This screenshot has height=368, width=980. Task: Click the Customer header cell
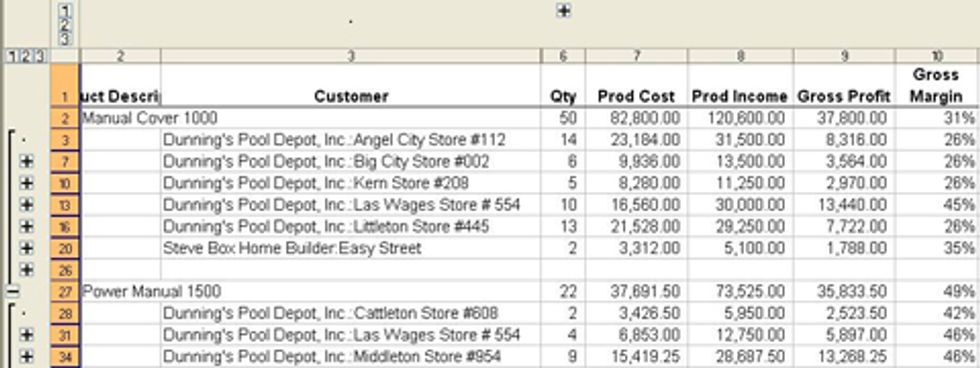(351, 86)
